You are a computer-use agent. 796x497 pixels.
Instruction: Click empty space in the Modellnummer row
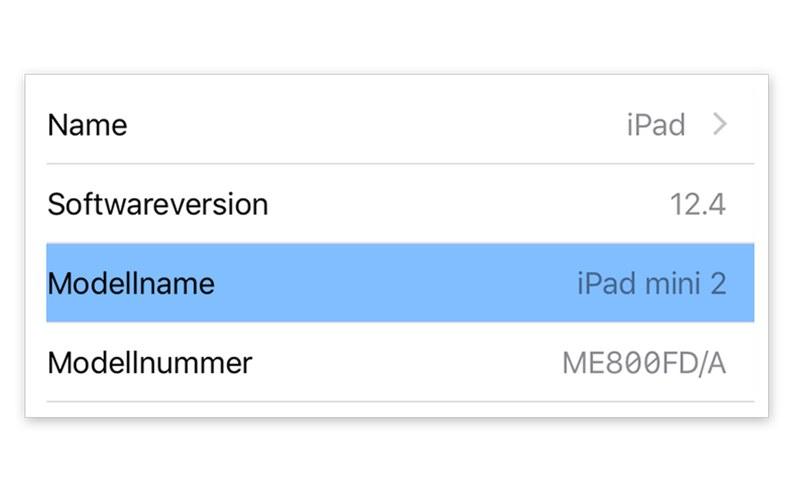400,363
